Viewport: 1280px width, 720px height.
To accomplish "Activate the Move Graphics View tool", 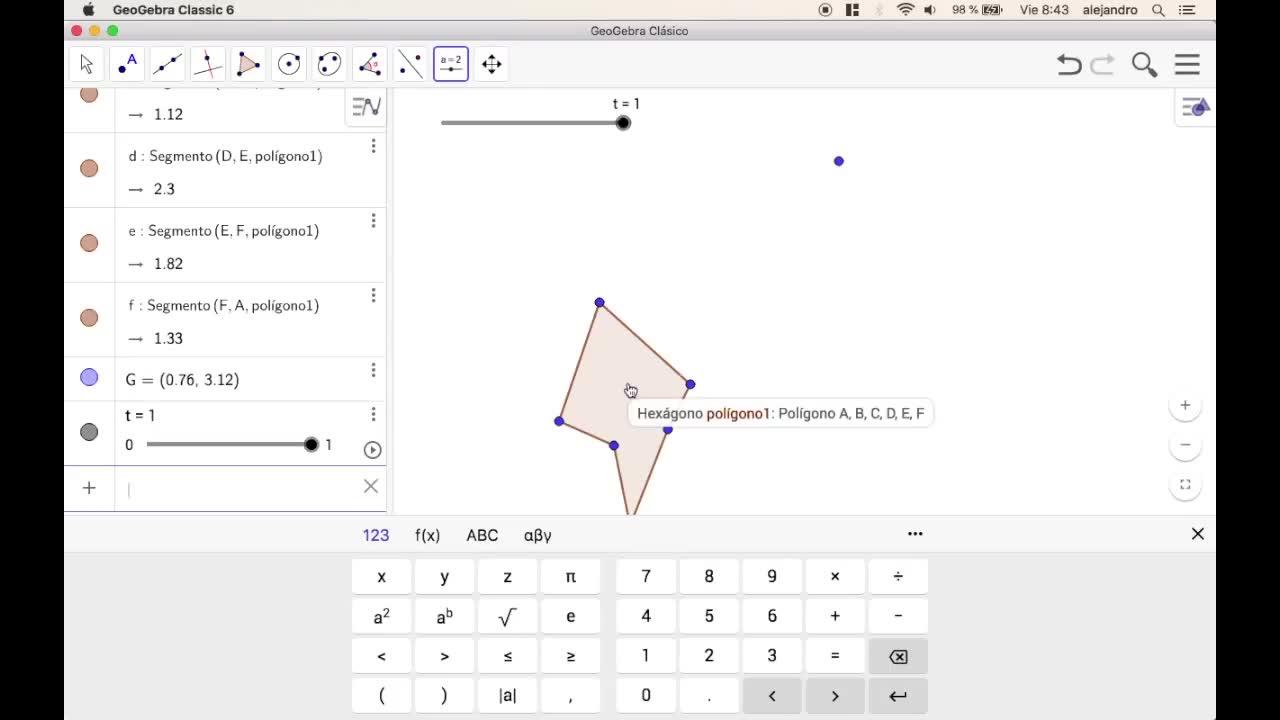I will click(491, 64).
